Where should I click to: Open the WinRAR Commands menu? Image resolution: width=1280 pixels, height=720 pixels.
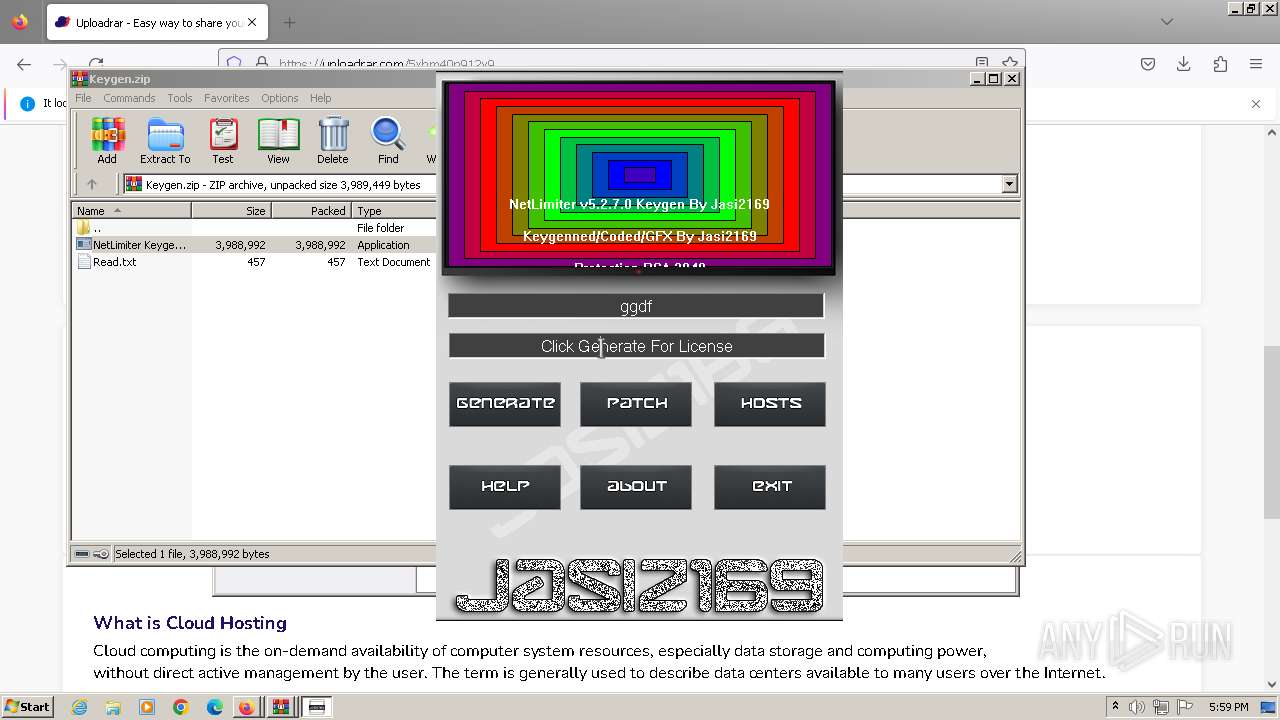[129, 98]
